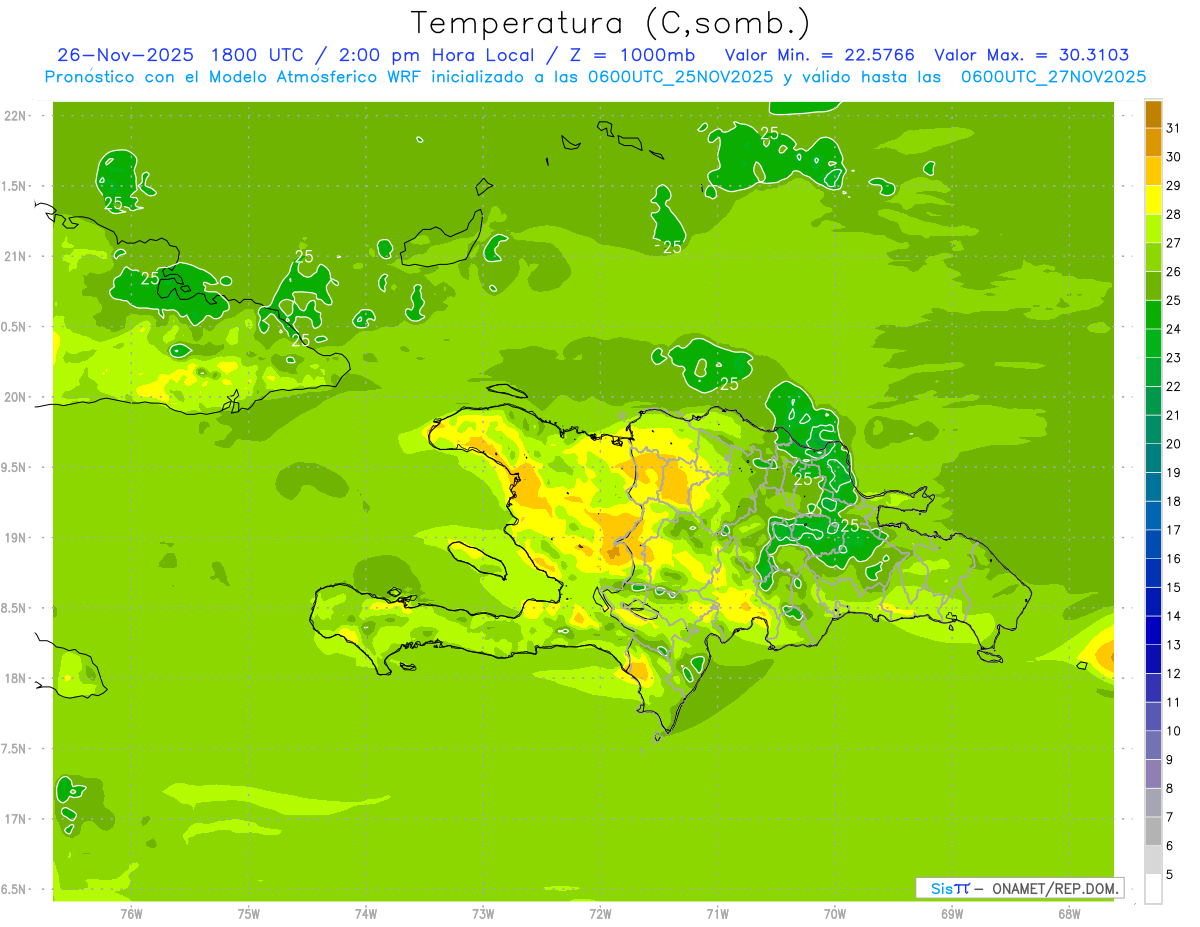
Task: Click the color scale value 29
Action: click(1174, 185)
